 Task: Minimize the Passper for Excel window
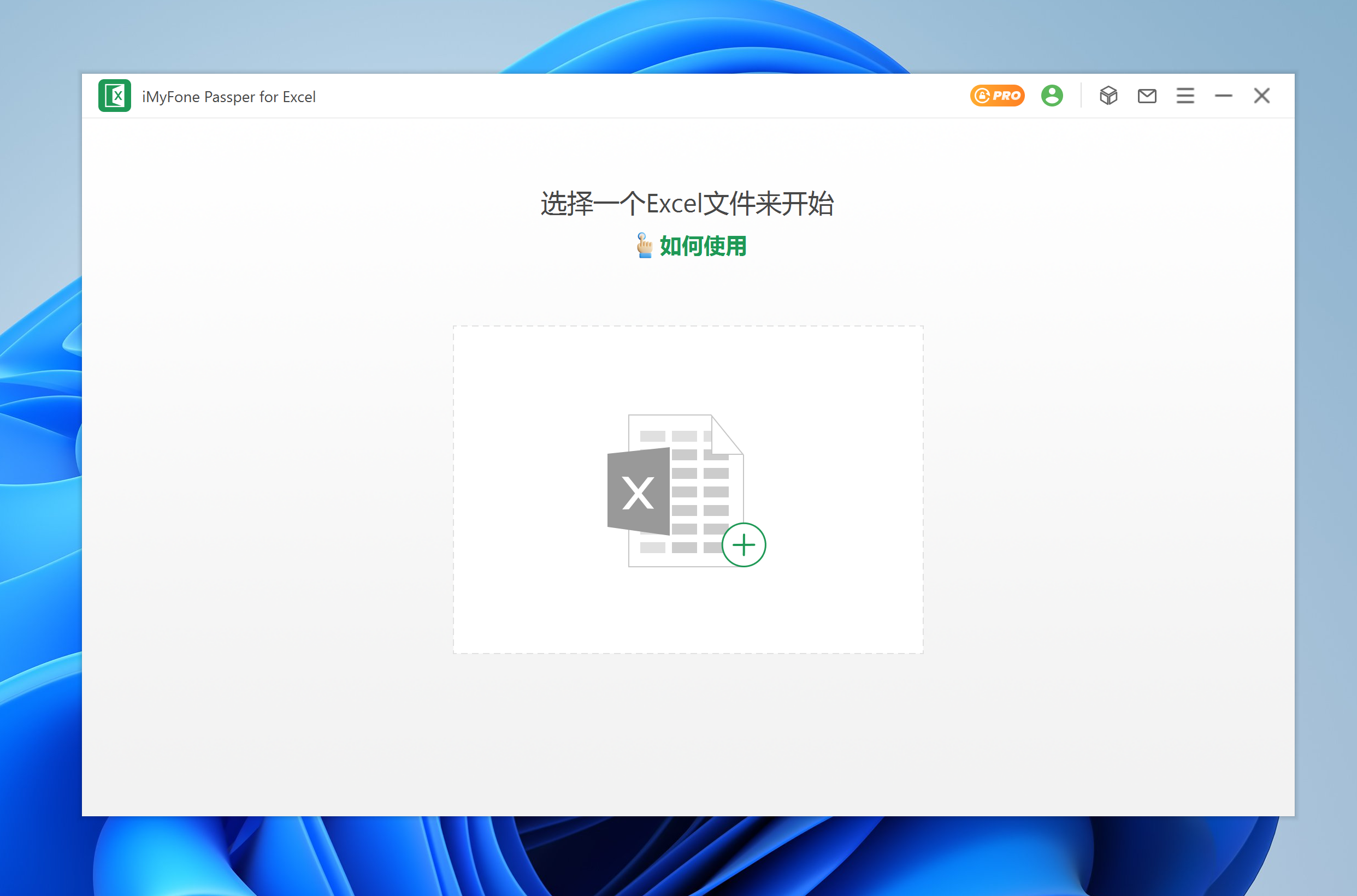tap(1223, 96)
